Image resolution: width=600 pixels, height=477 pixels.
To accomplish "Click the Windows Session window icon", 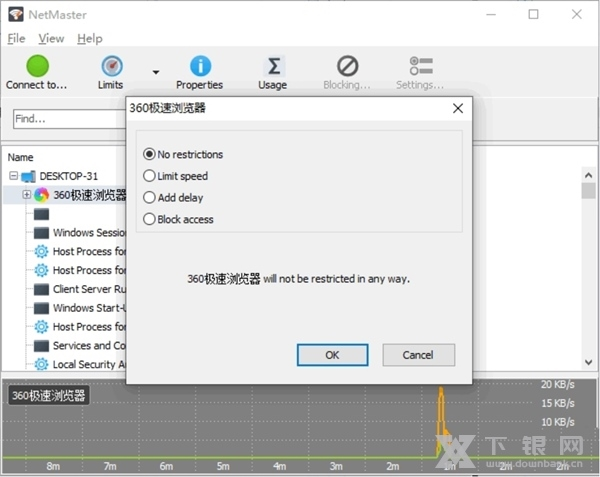I will tap(41, 233).
